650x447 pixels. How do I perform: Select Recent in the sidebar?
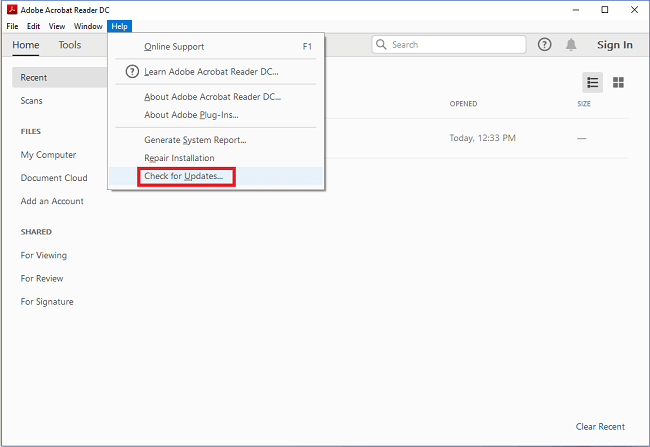(x=59, y=78)
